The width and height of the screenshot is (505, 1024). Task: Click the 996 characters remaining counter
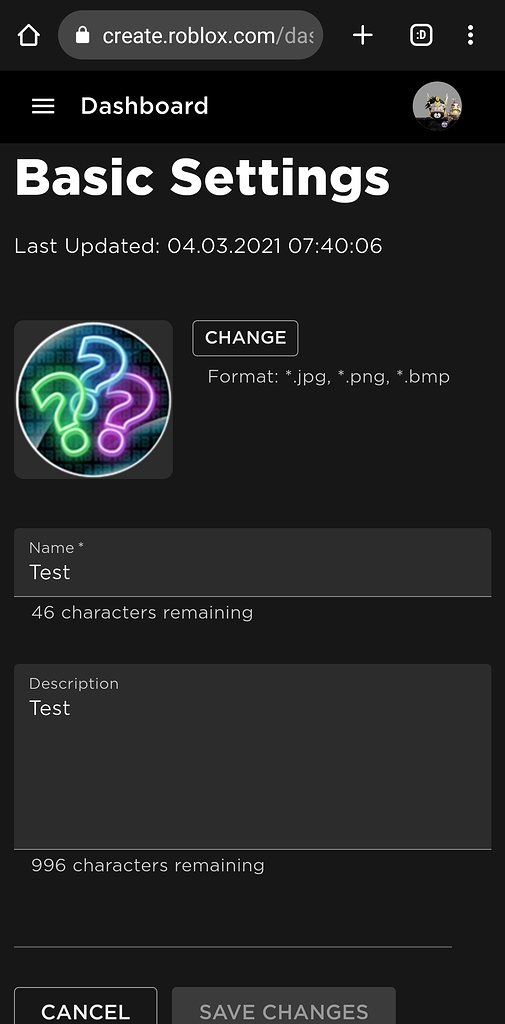[x=148, y=865]
